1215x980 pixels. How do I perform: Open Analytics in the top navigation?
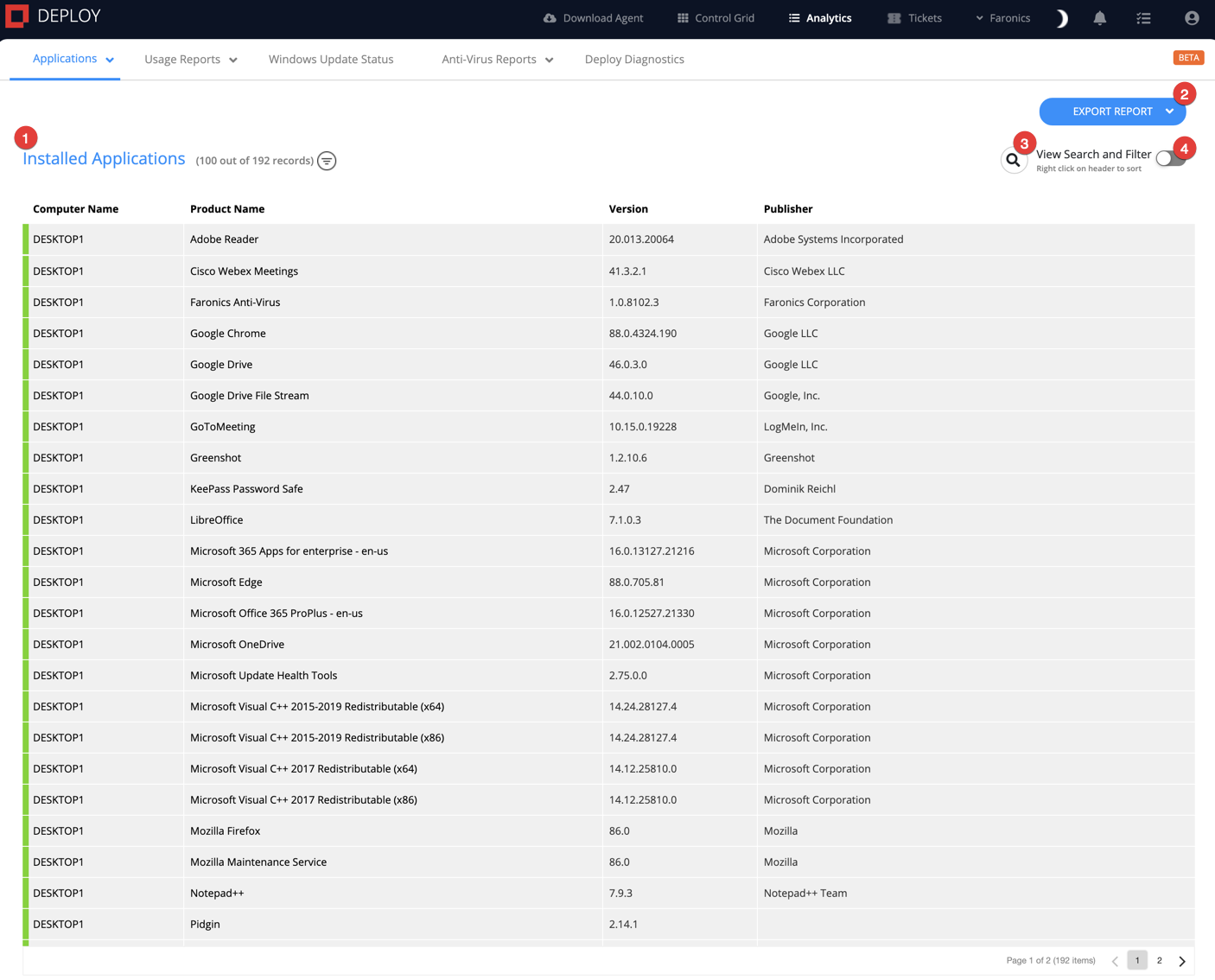[820, 18]
